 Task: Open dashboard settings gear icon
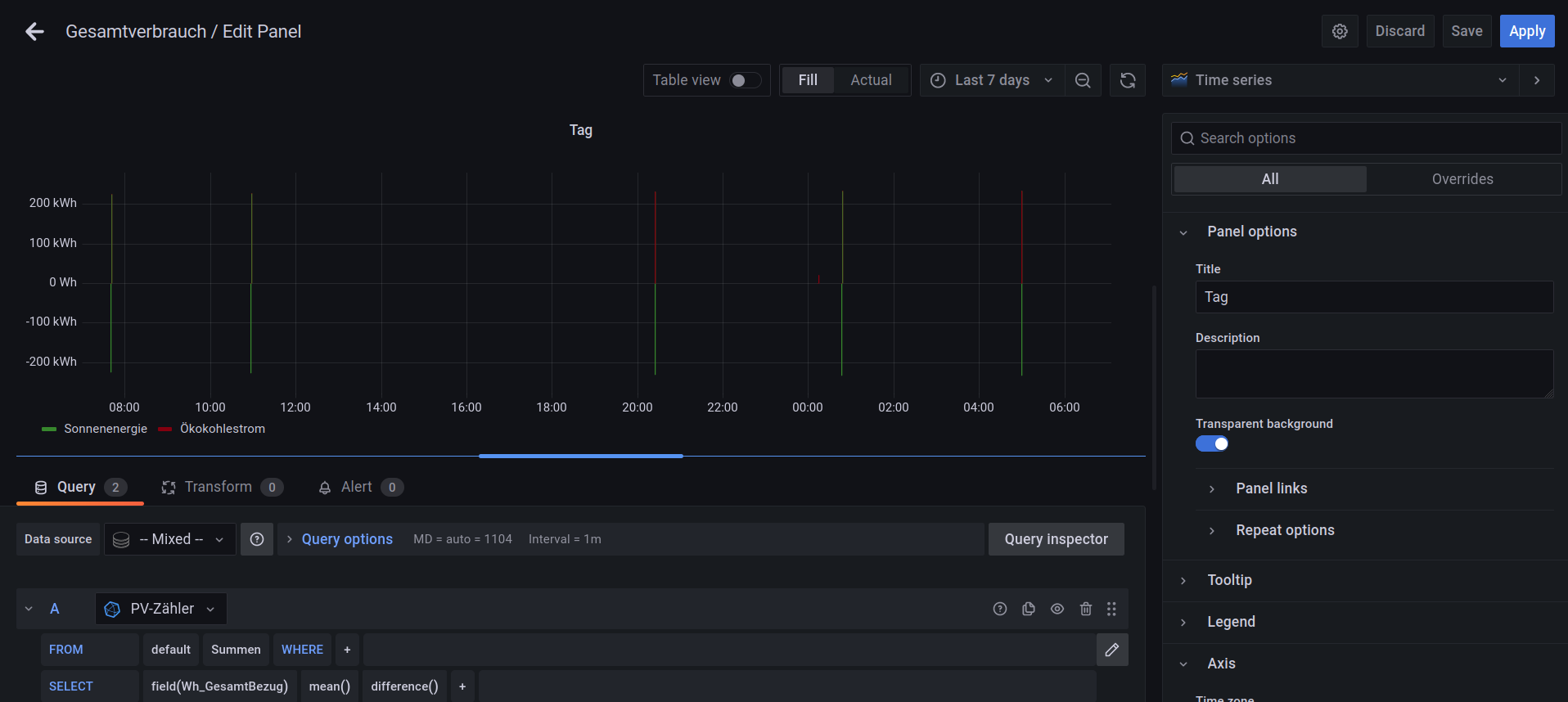pyautogui.click(x=1340, y=31)
